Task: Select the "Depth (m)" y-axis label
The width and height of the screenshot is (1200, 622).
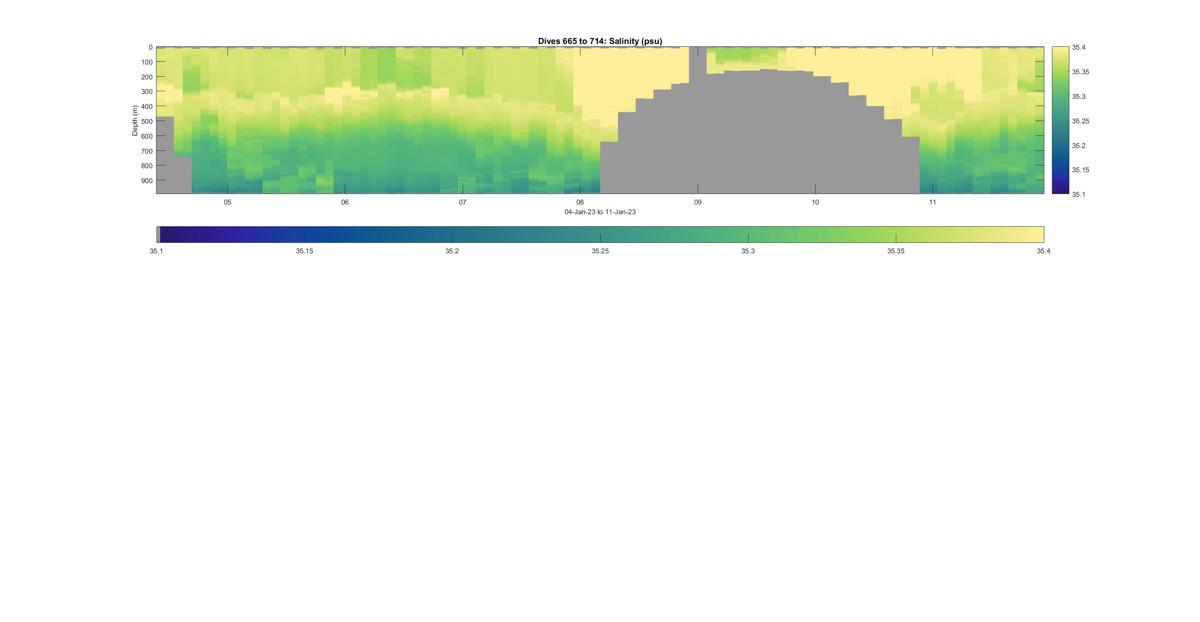Action: (x=134, y=120)
